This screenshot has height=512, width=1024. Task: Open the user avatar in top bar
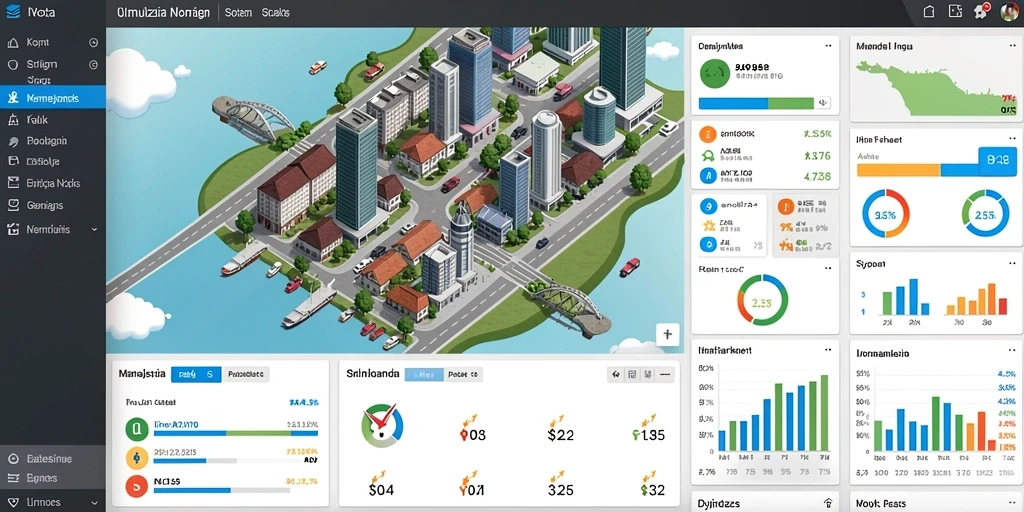(x=1010, y=12)
